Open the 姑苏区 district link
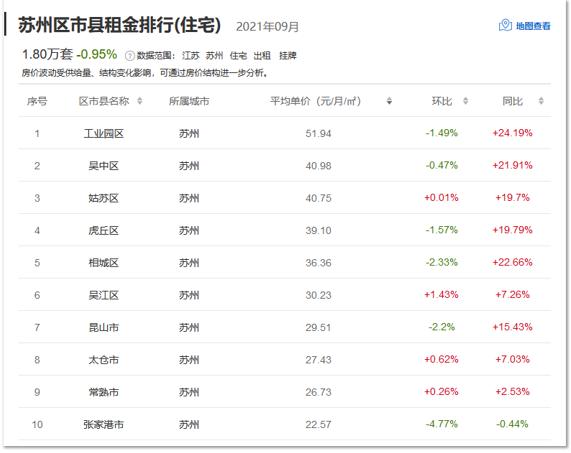 [104, 198]
